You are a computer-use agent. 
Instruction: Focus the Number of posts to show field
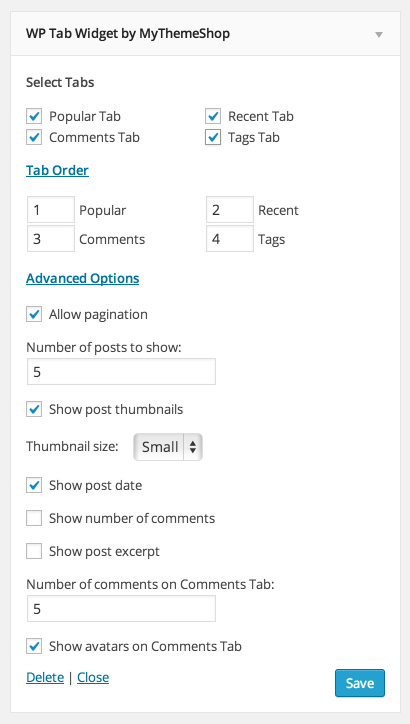pos(121,372)
